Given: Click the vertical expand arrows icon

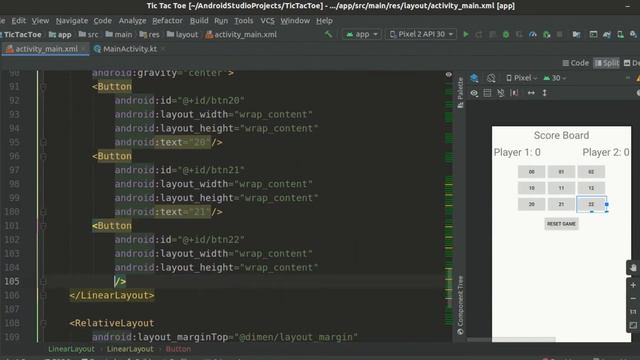Looking at the screenshot, I should pyautogui.click(x=544, y=93).
